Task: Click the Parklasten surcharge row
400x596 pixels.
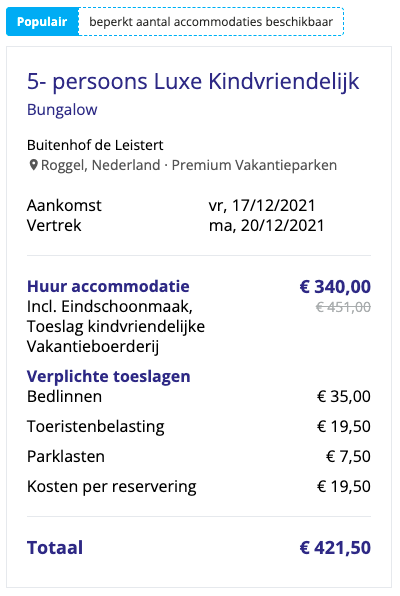Action: (x=199, y=457)
